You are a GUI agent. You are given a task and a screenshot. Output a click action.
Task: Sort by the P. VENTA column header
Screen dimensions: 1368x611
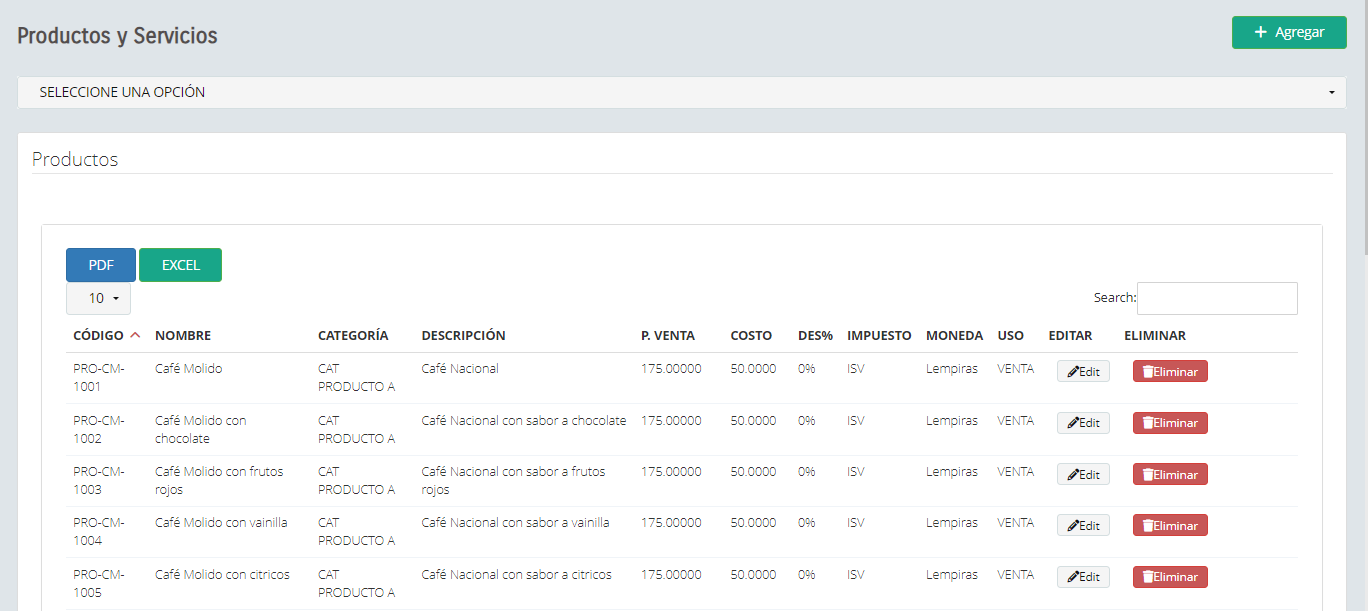(x=668, y=336)
